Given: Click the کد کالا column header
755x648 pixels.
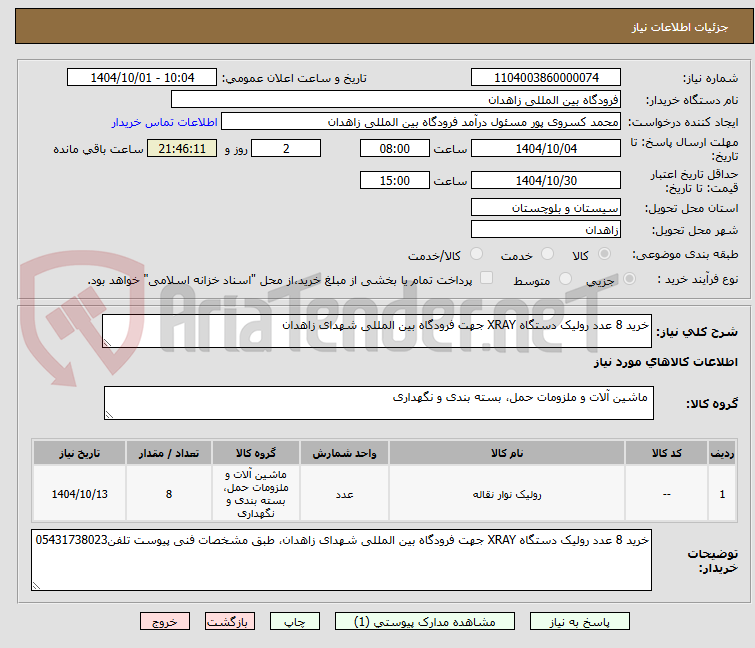Looking at the screenshot, I should click(666, 453).
